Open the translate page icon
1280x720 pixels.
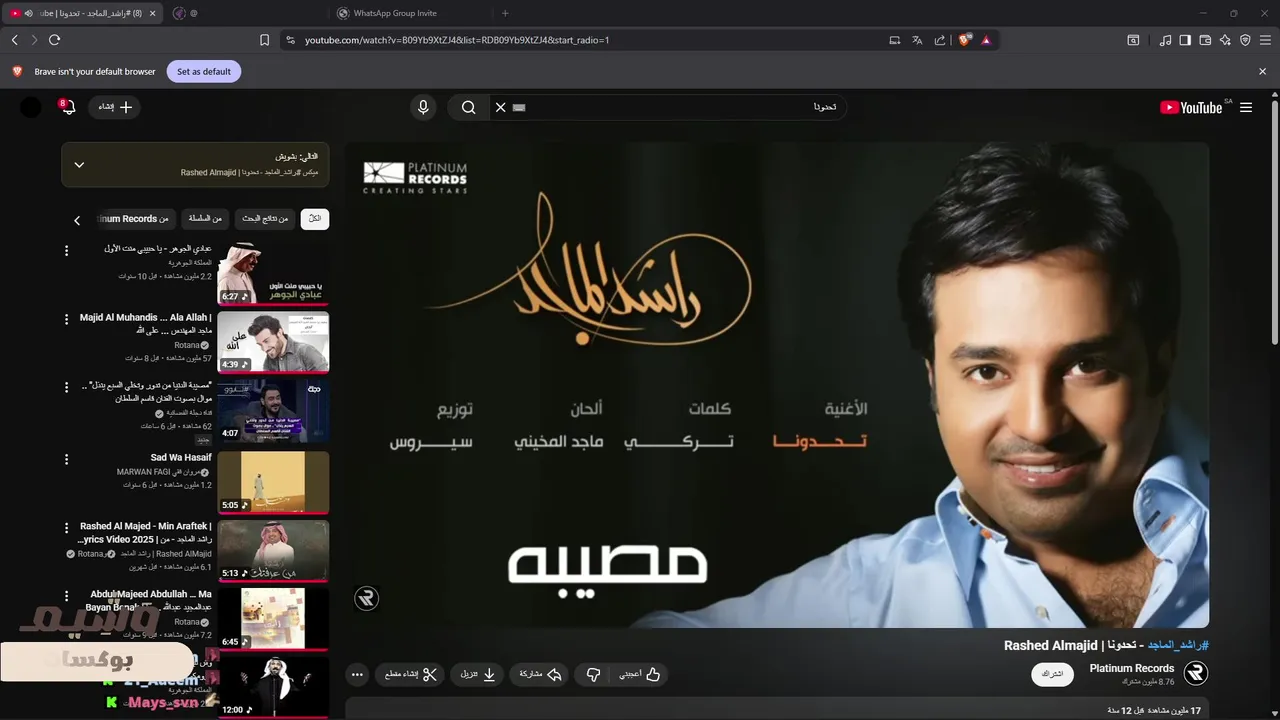pos(917,40)
